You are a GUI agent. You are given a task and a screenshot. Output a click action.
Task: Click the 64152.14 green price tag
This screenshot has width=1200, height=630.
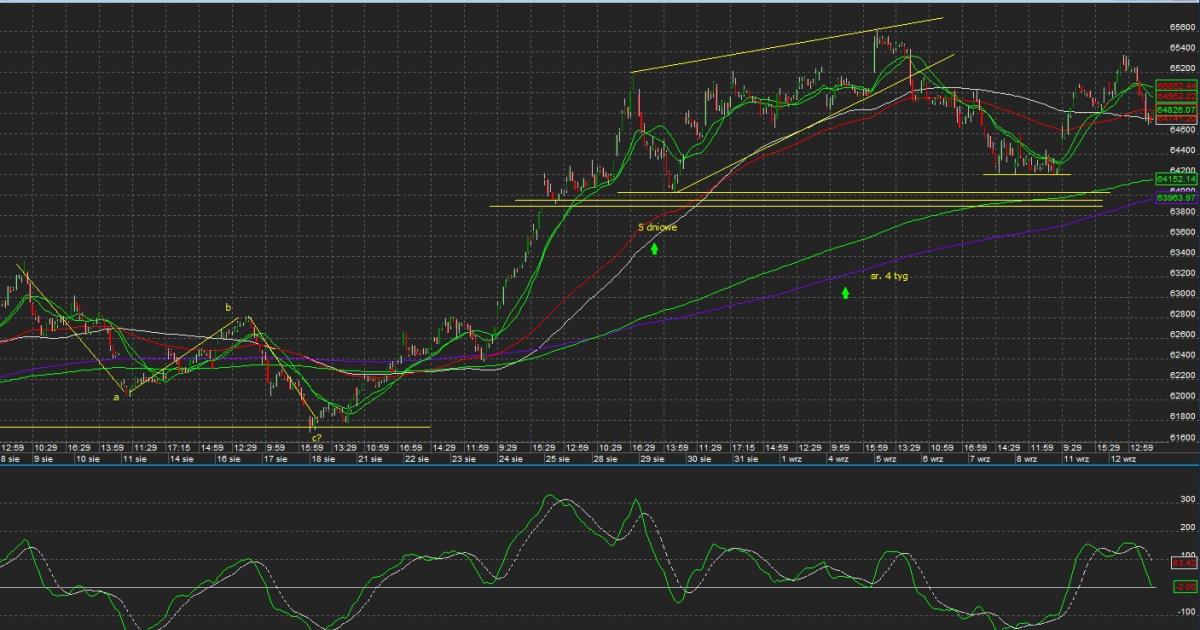[x=1176, y=179]
